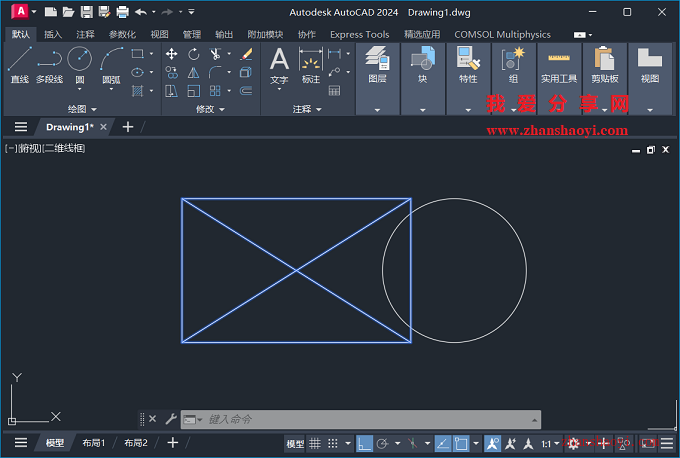Activate the Trim scissors tool

215,54
